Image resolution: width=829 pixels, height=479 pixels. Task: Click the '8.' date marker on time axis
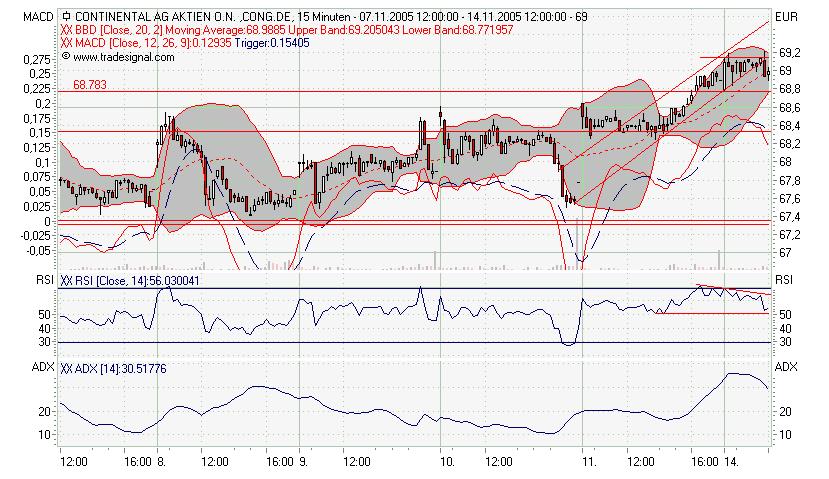click(160, 463)
